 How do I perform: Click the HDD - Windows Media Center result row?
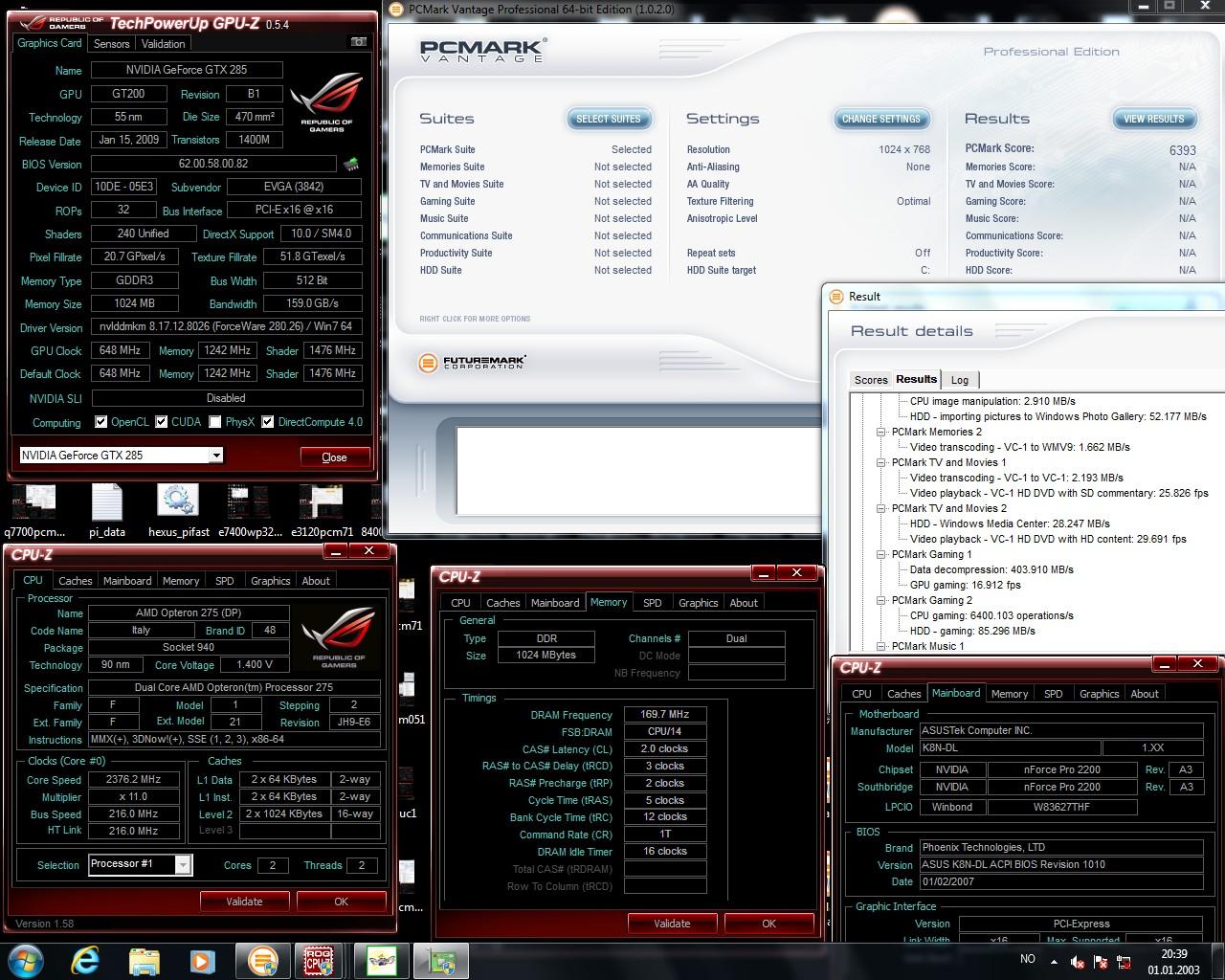tap(1010, 523)
